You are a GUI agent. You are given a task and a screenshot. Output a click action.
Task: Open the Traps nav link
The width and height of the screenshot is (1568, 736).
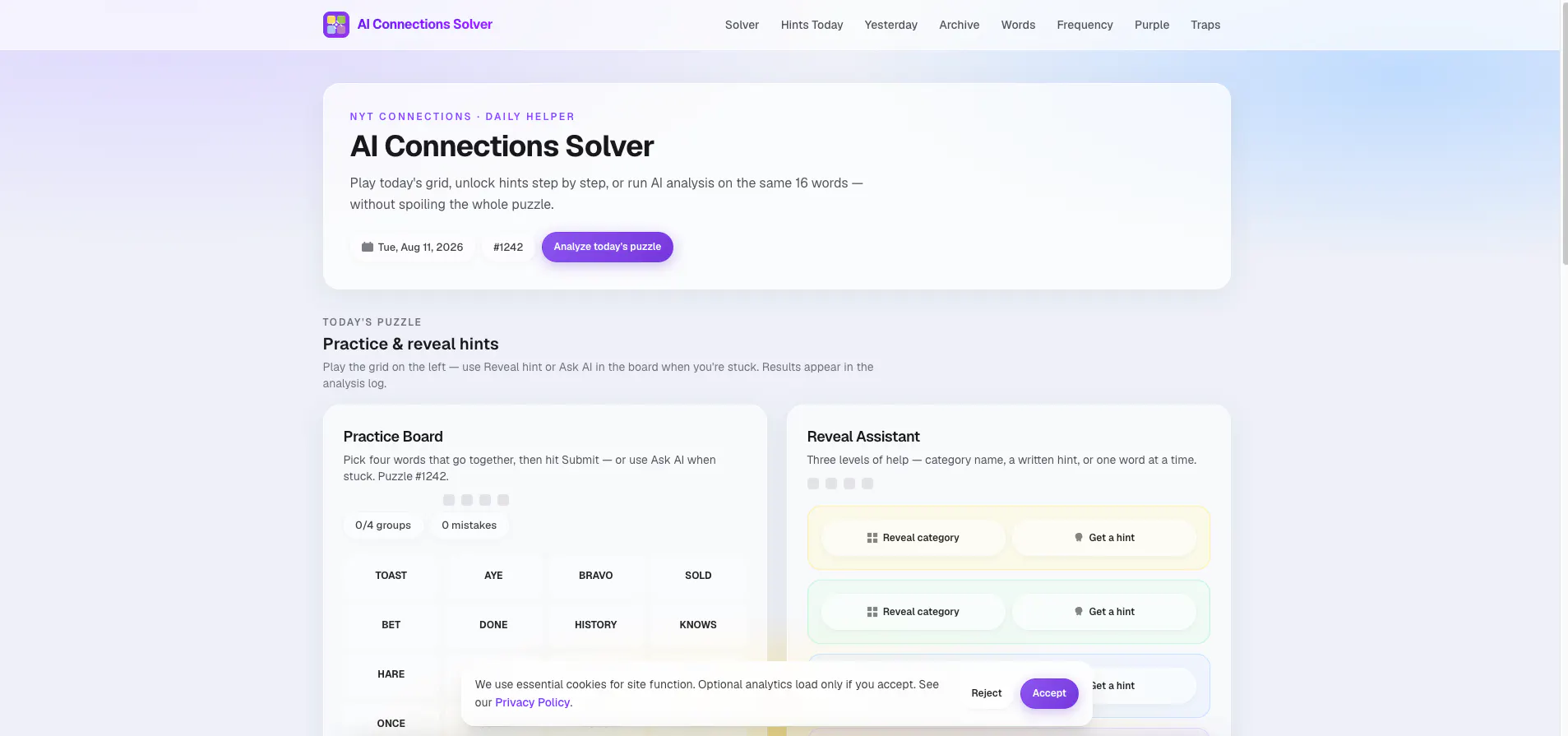[1205, 25]
